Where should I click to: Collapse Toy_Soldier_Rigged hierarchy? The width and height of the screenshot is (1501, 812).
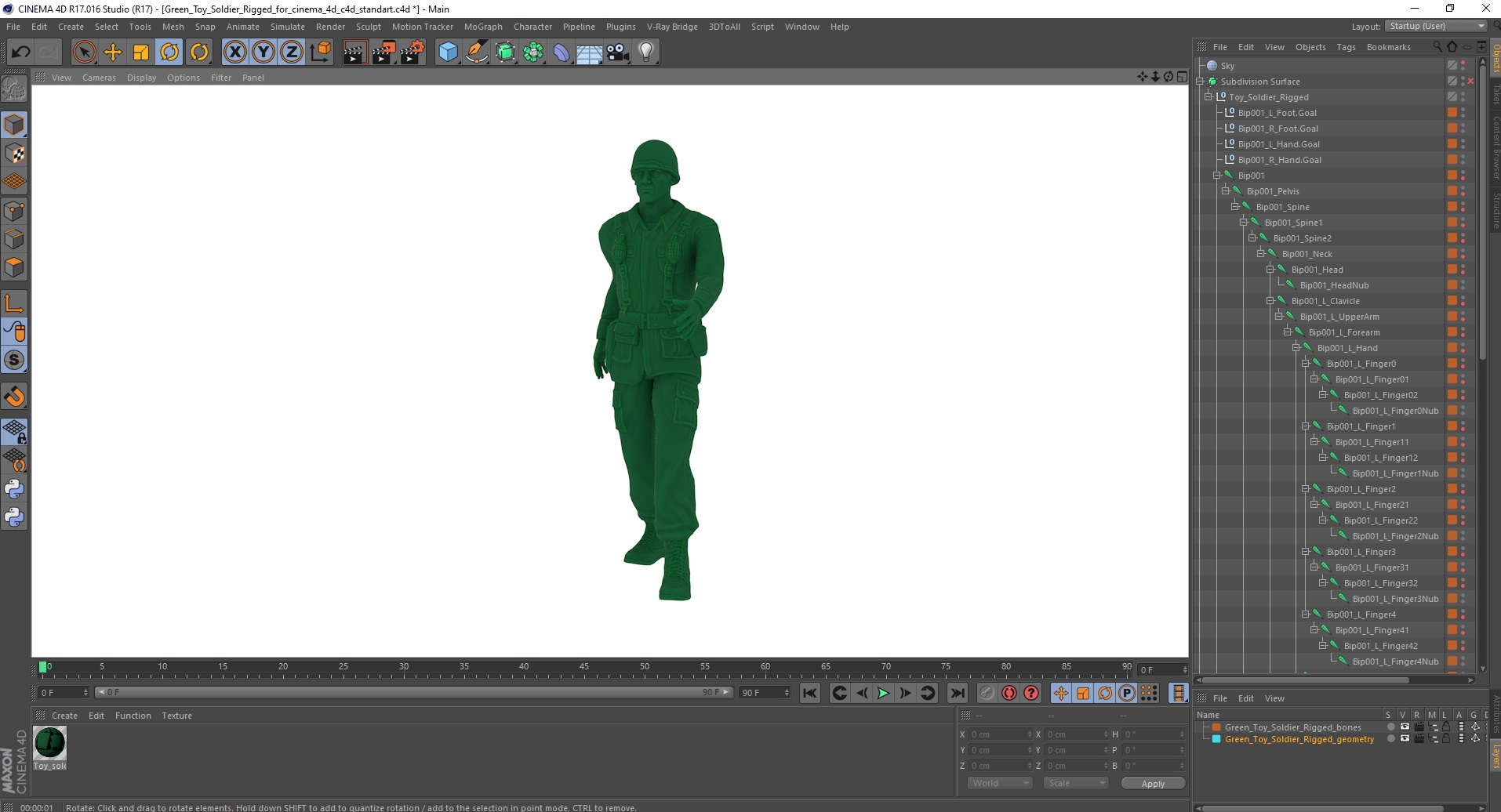tap(1208, 97)
